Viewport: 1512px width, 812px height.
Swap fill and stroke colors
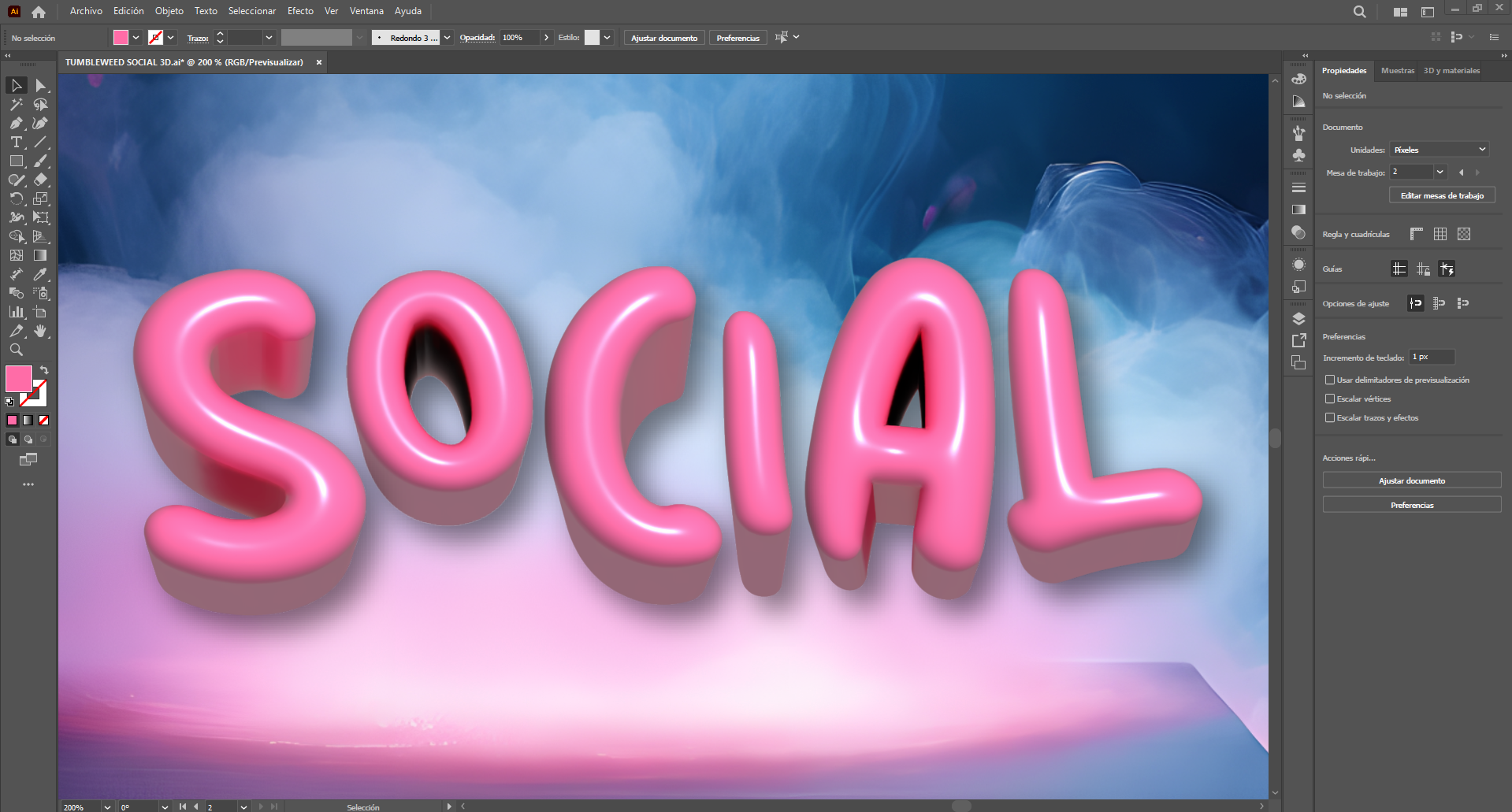coord(45,370)
